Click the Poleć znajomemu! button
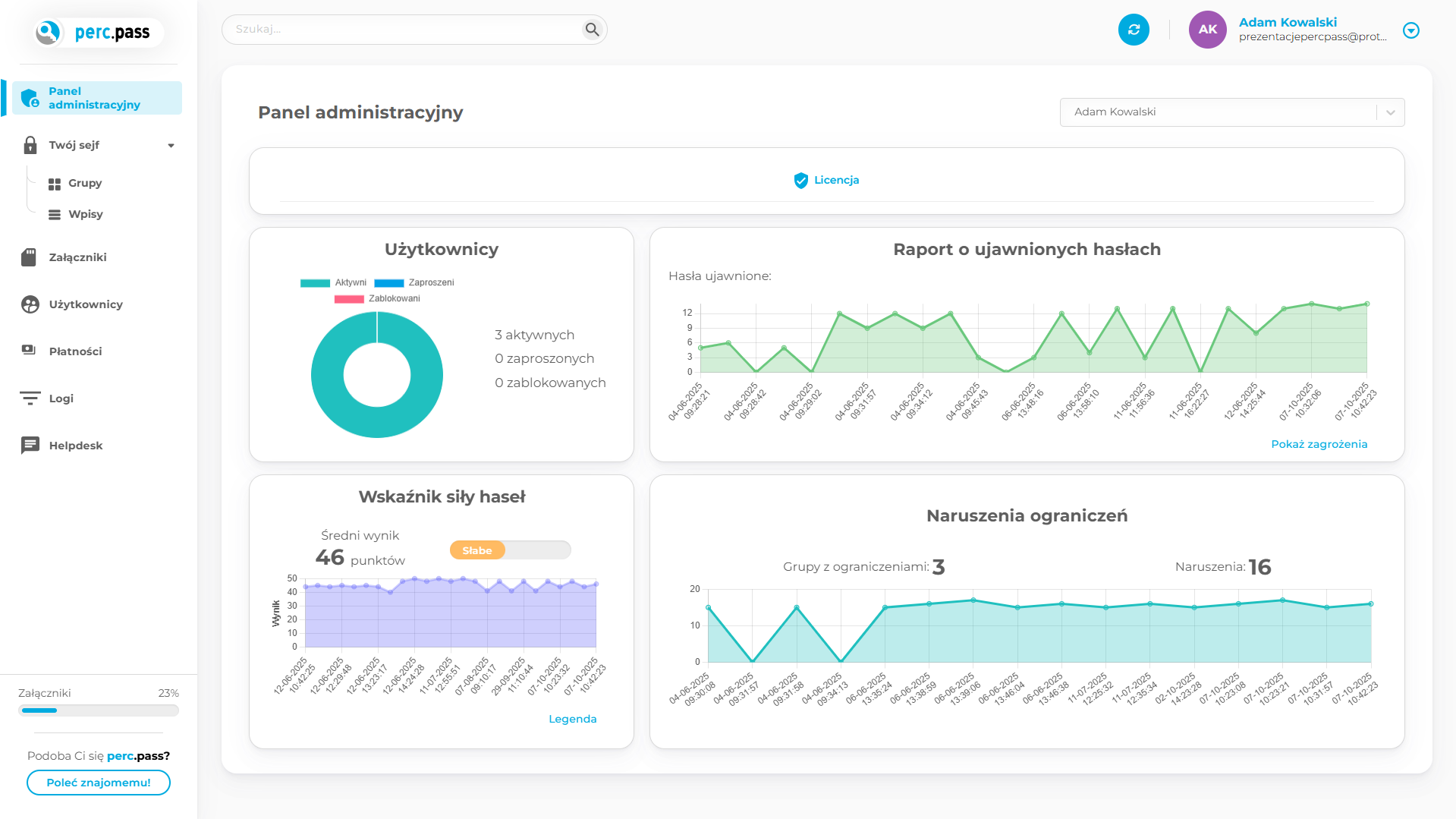This screenshot has width=1456, height=819. tap(99, 782)
